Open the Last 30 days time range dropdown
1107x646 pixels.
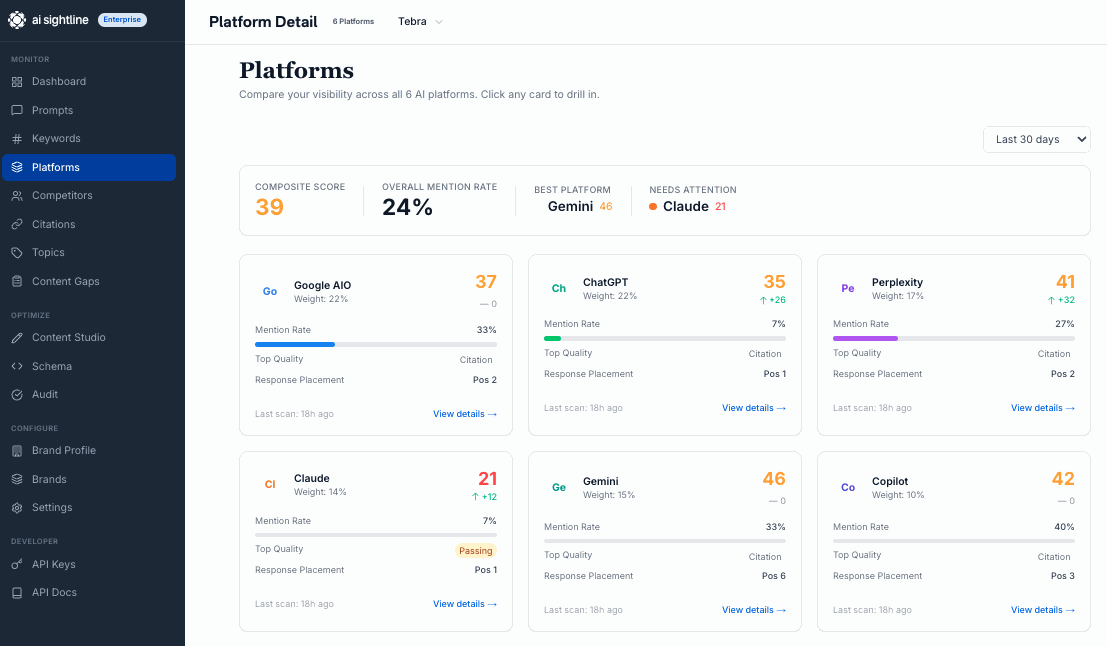click(1036, 140)
